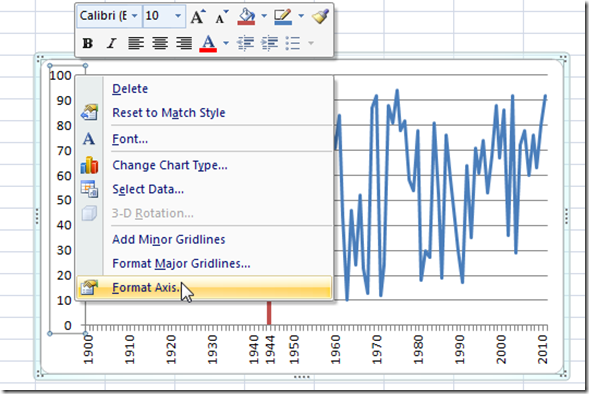Toggle Bold formatting
Image resolution: width=589 pixels, height=394 pixels.
point(88,43)
